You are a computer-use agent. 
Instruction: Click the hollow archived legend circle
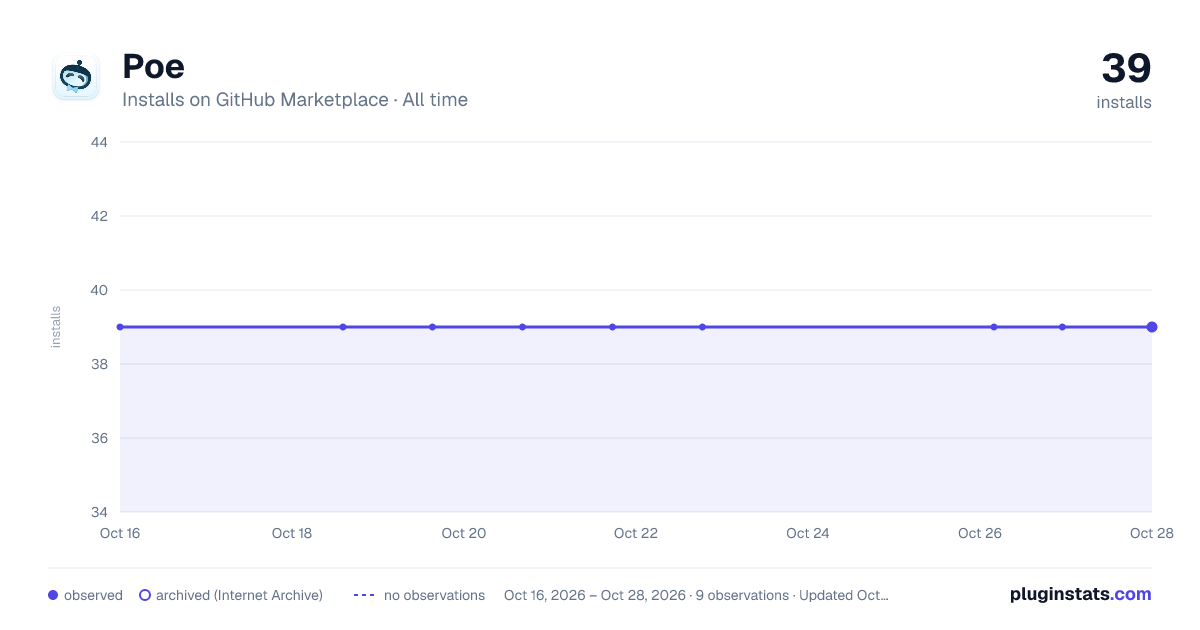point(145,595)
